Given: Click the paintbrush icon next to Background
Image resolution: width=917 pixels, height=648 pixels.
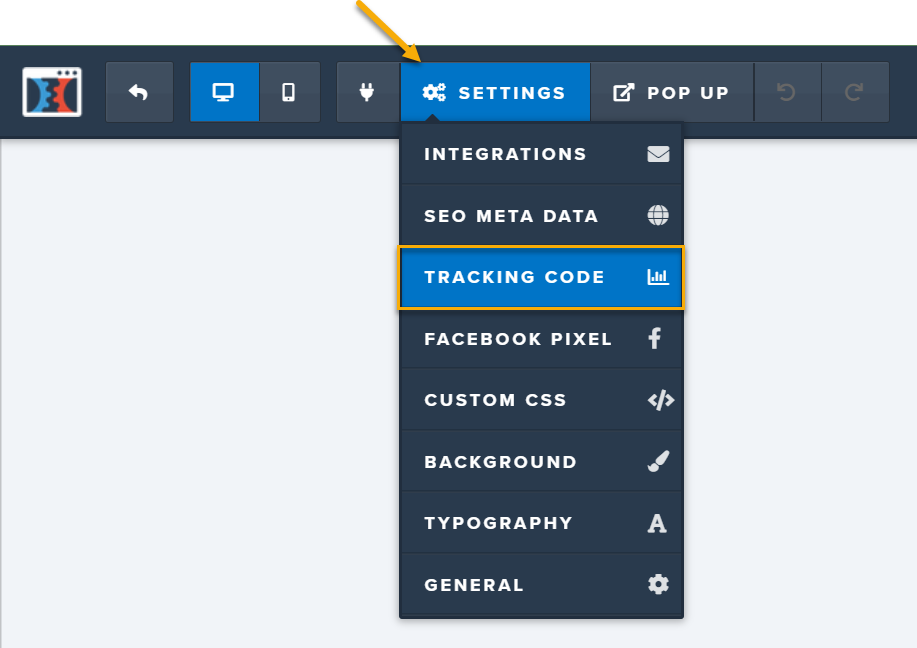Looking at the screenshot, I should click(657, 462).
